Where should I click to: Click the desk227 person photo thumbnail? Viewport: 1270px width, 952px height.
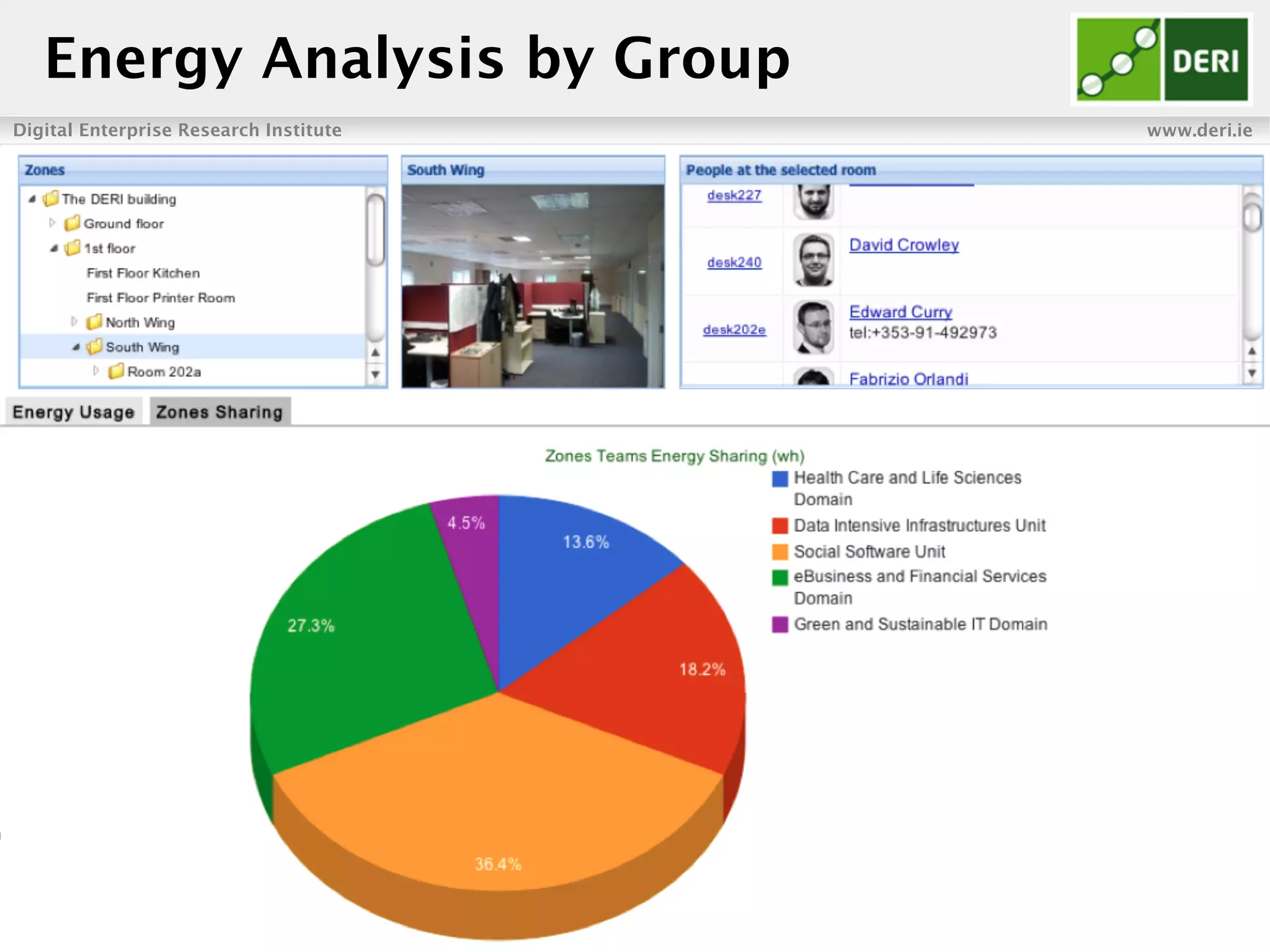coord(814,202)
